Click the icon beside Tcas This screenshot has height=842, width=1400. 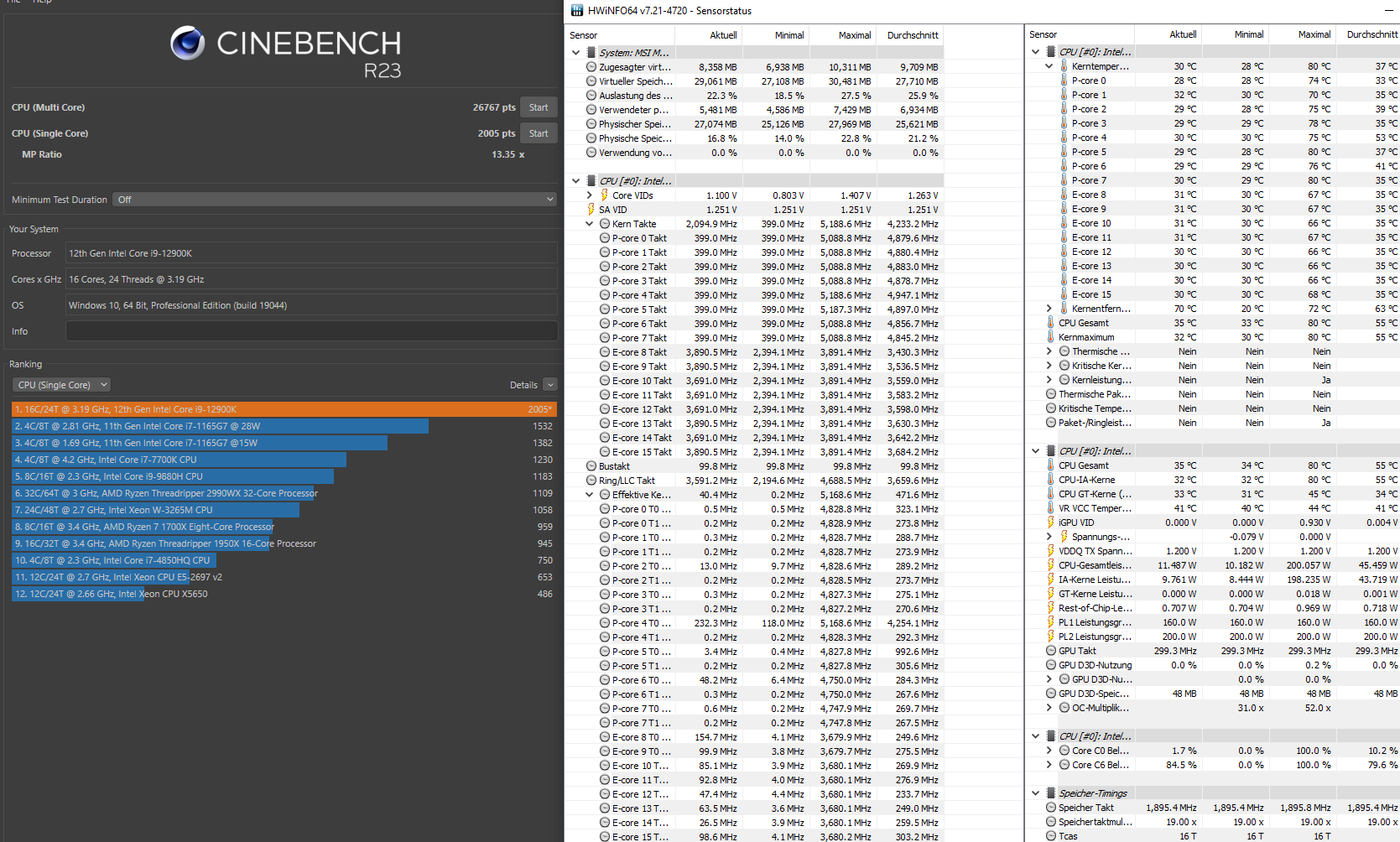tap(1051, 836)
